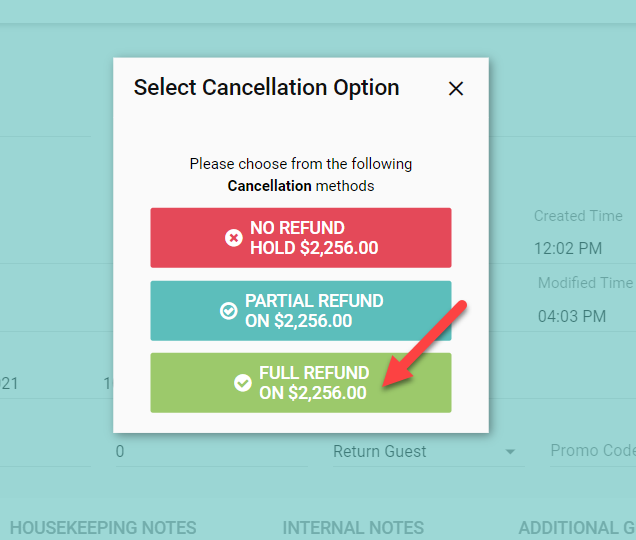
Task: Click the Select Cancellation Option title
Action: click(266, 88)
